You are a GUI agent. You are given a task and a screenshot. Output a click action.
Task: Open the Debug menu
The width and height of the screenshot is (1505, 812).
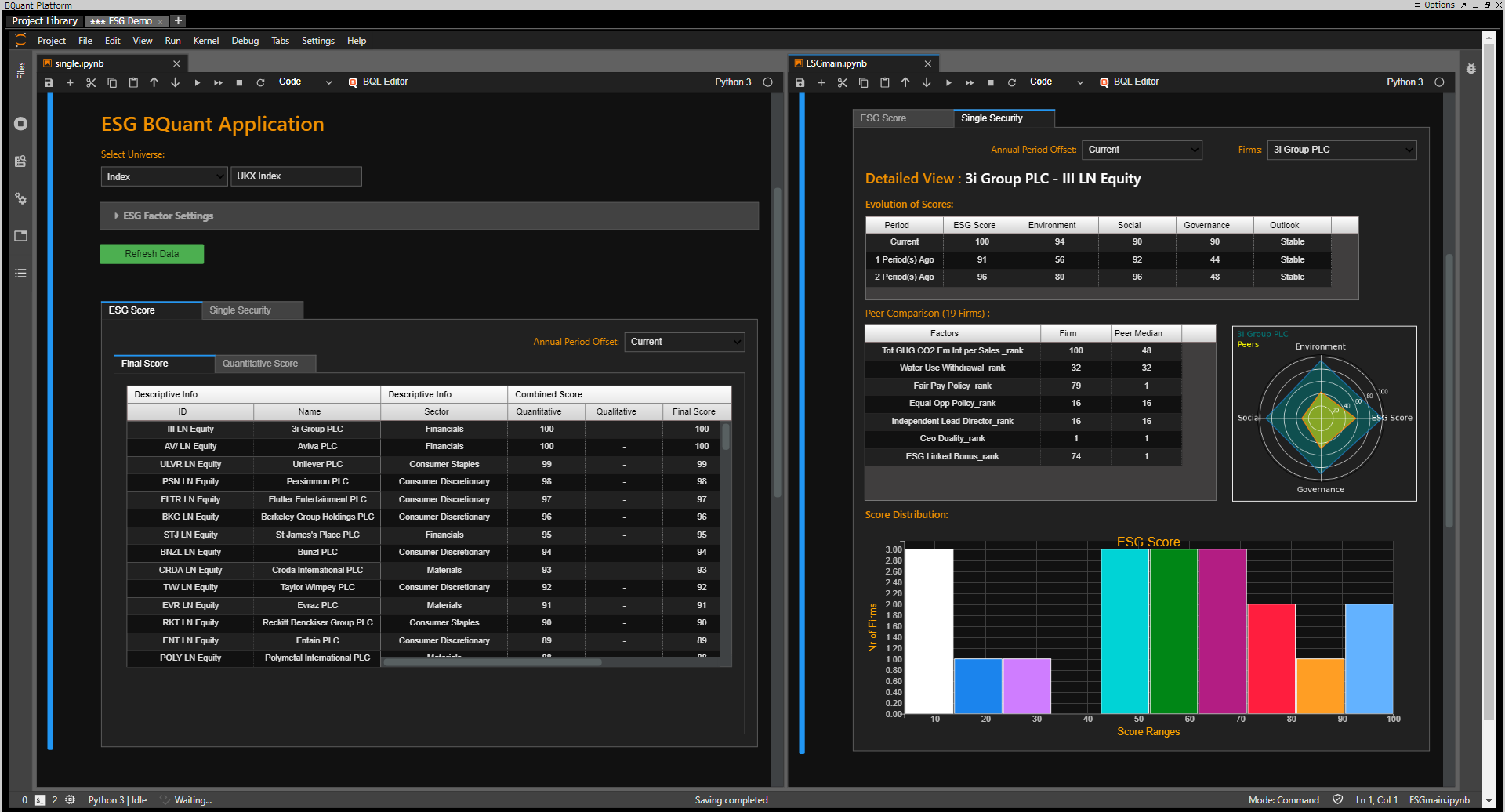tap(245, 41)
